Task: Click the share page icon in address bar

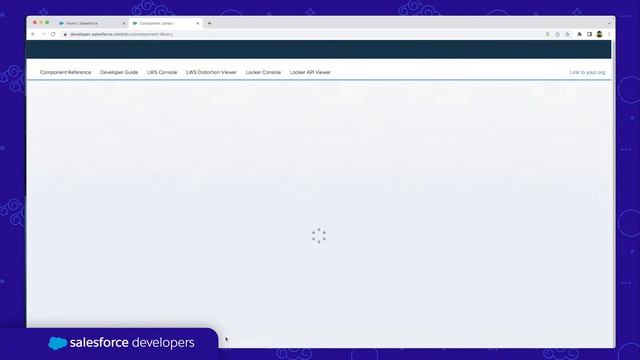Action: point(557,34)
